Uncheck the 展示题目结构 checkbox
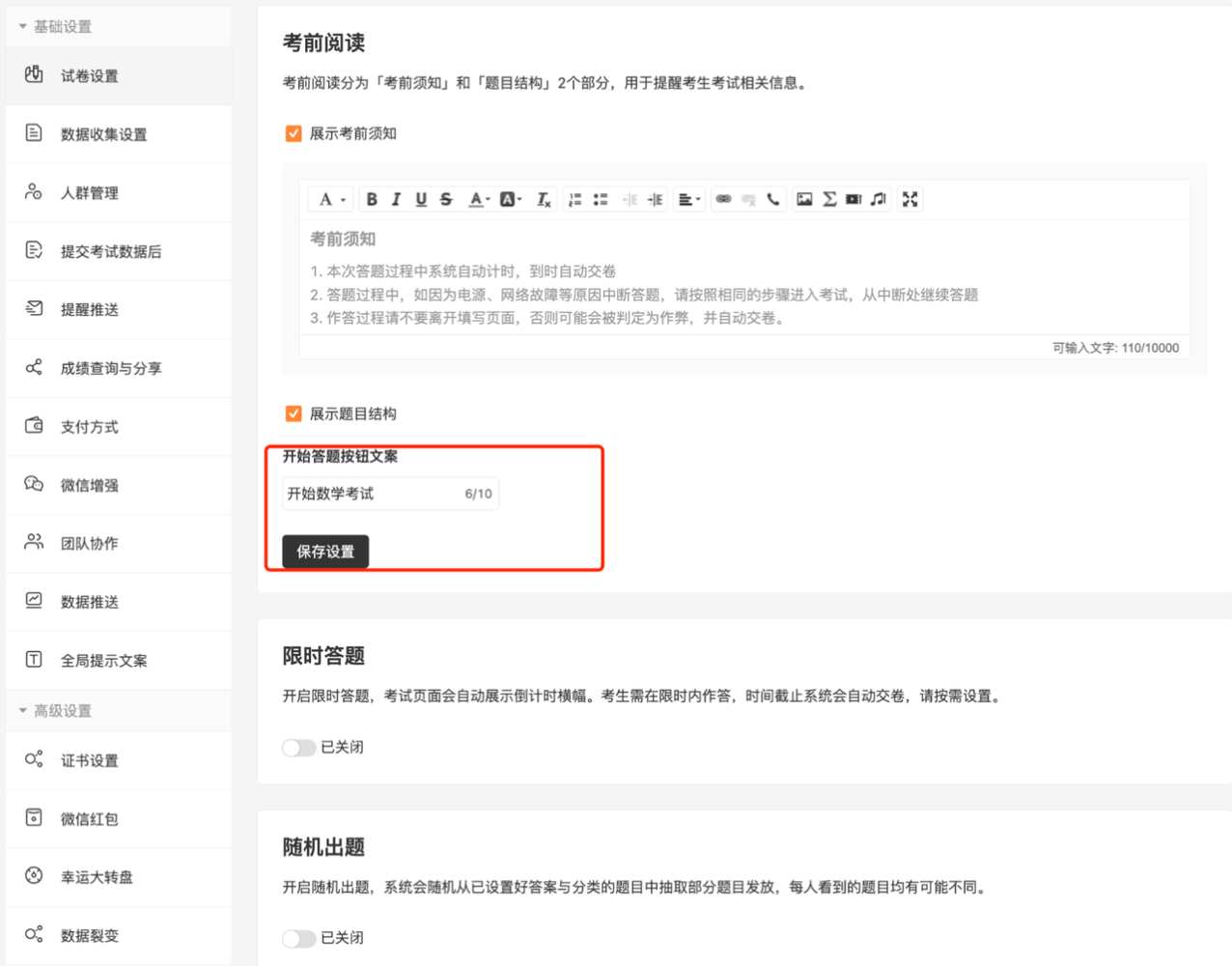 tap(294, 413)
